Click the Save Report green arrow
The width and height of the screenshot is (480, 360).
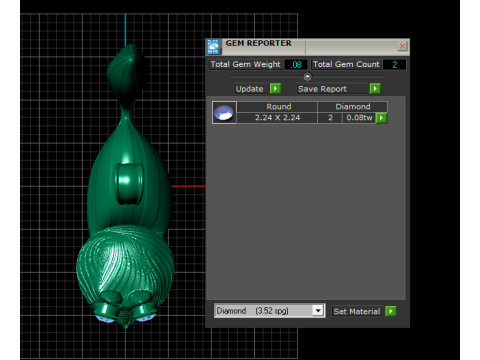[x=375, y=89]
